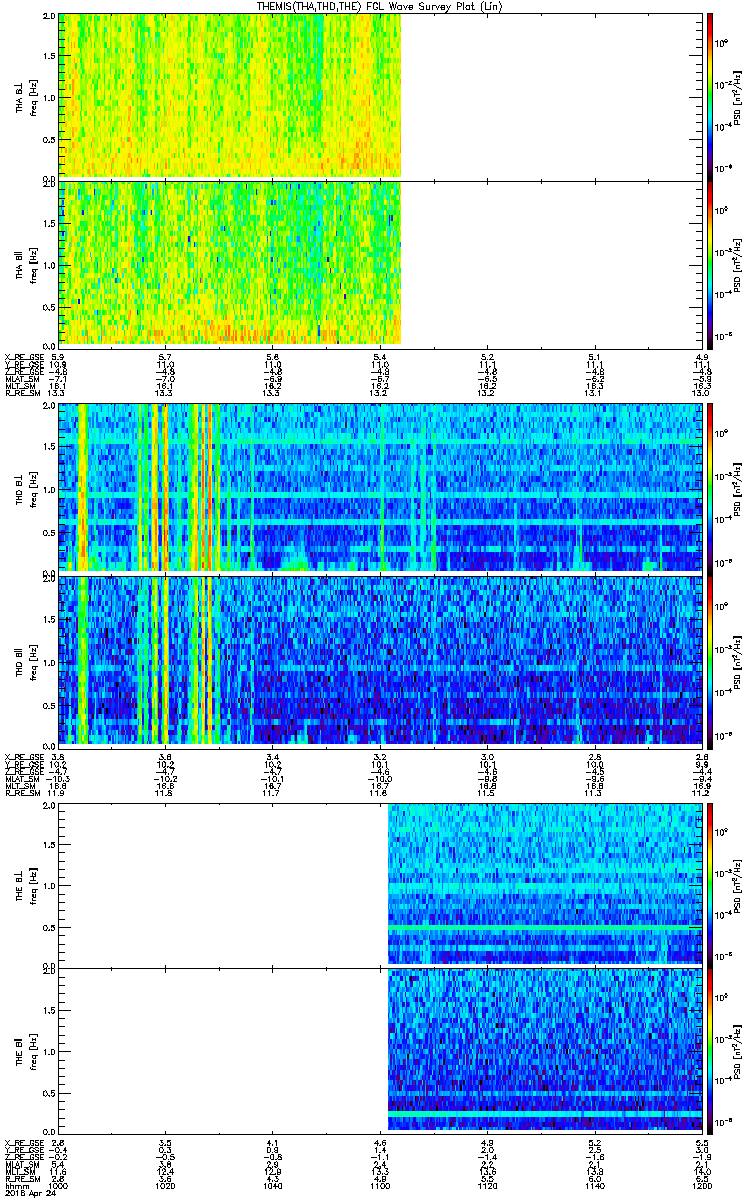Click the MLAT_SM row label under THE panels

tap(21, 1164)
